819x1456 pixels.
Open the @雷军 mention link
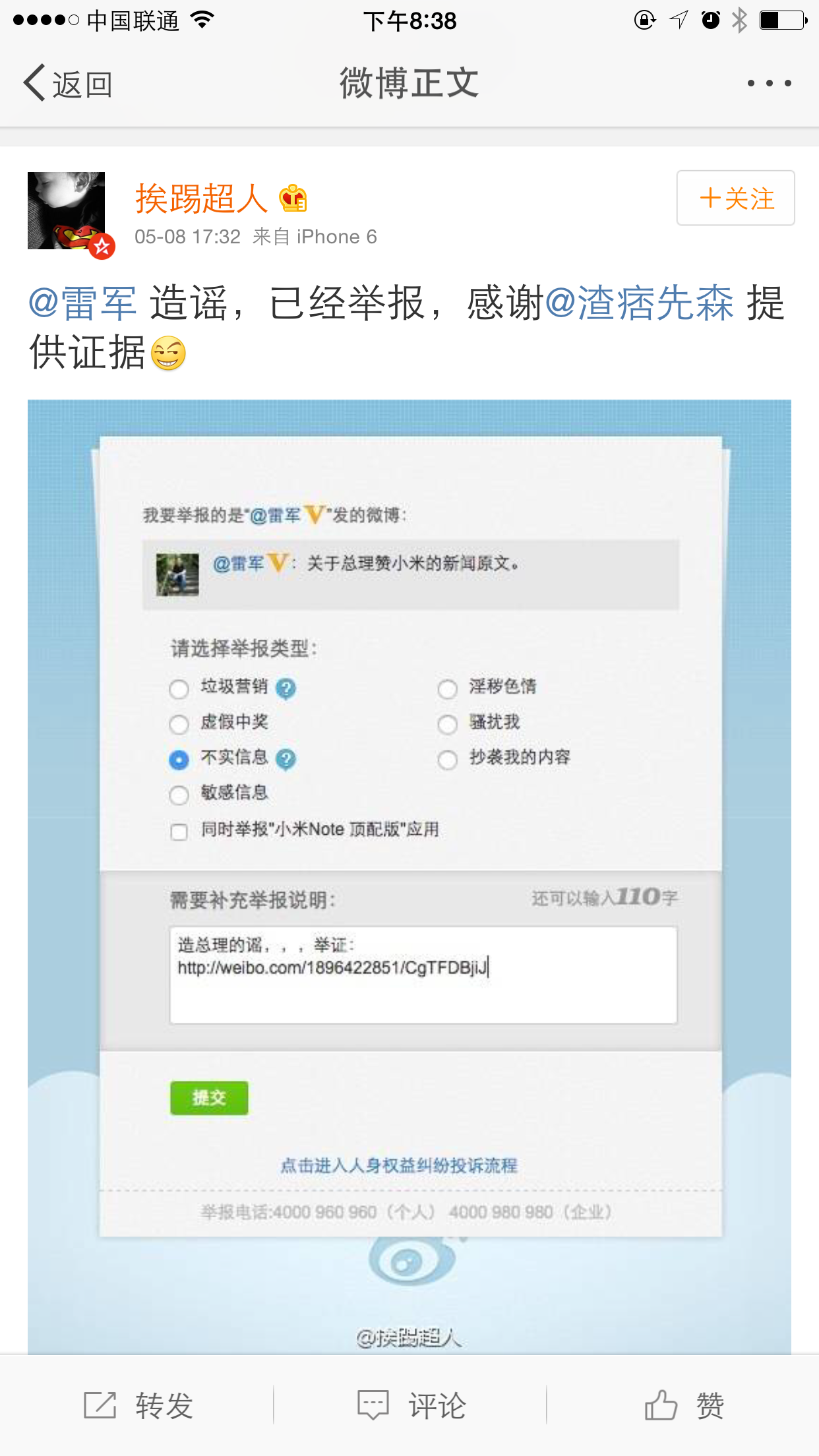(x=82, y=303)
